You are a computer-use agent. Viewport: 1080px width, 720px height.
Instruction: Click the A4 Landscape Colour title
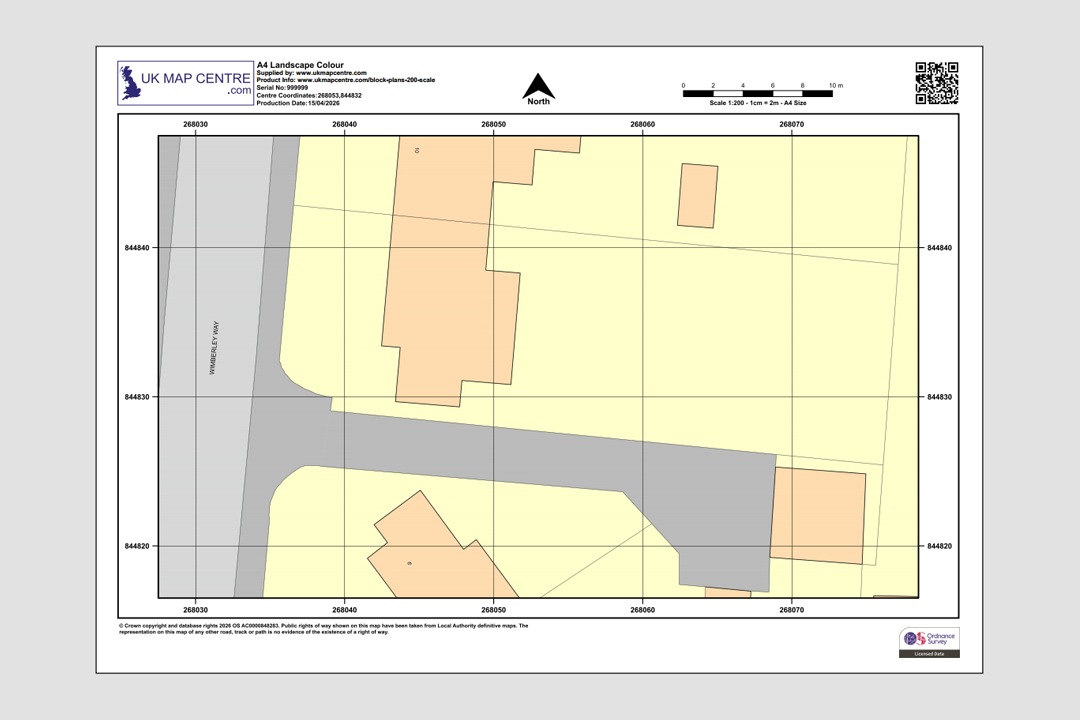(x=300, y=62)
